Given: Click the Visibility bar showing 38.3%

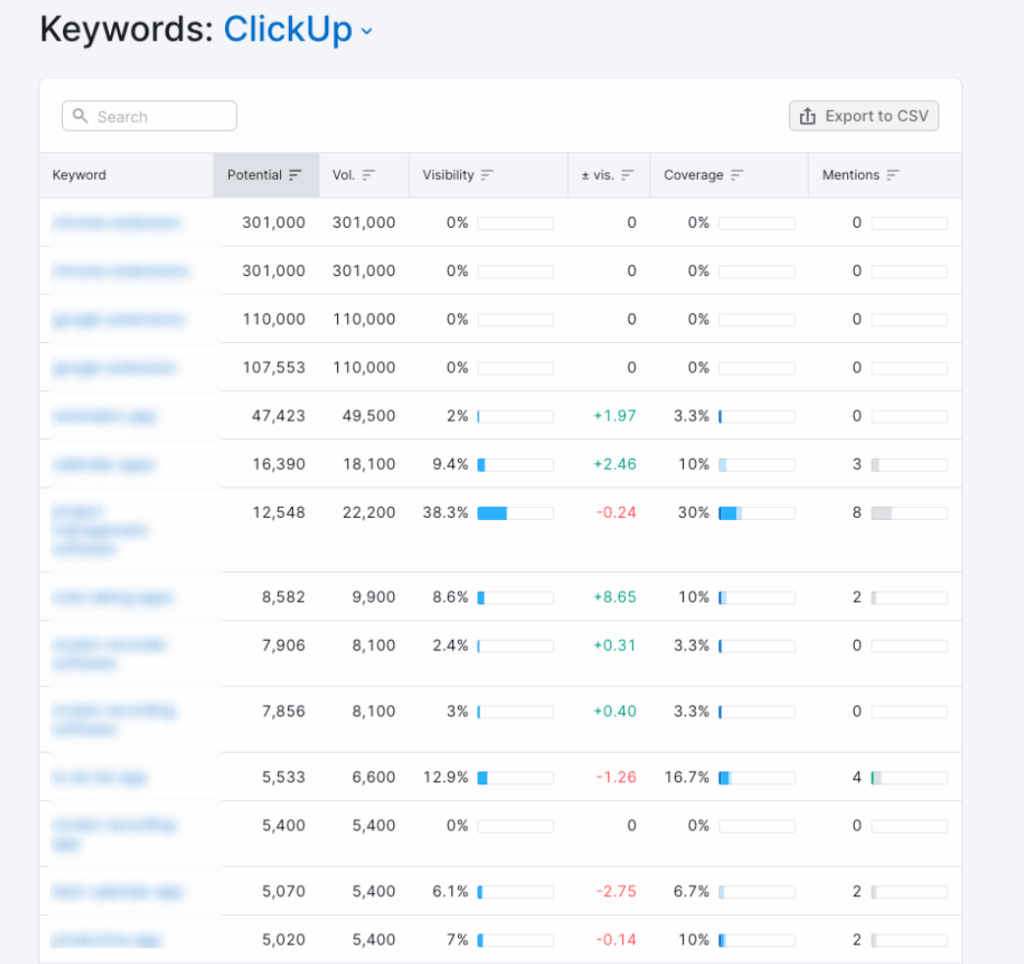Looking at the screenshot, I should coord(516,512).
